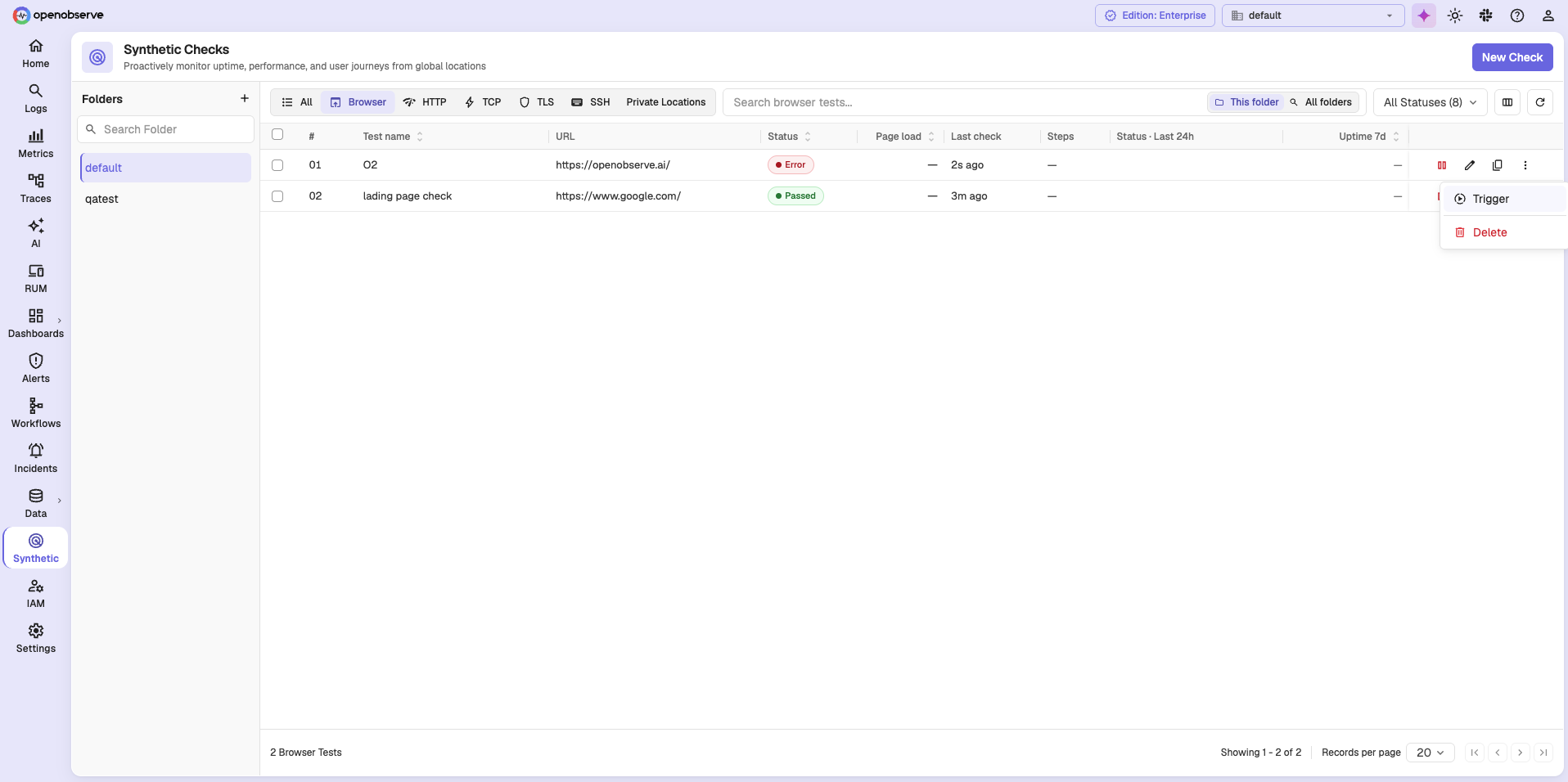1568x782 pixels.
Task: Pause the O2 check
Action: (x=1442, y=165)
